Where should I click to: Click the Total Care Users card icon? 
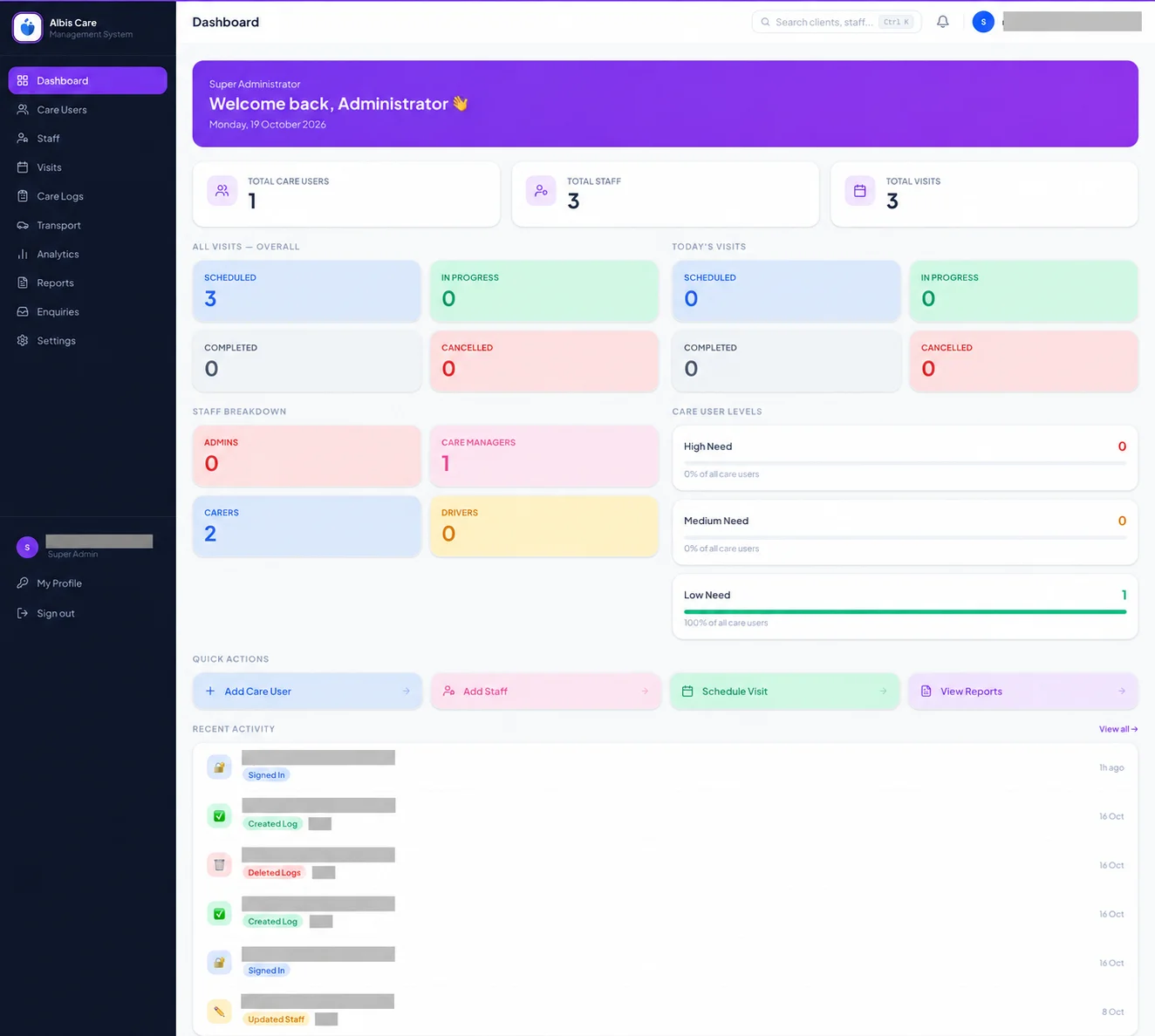click(222, 191)
